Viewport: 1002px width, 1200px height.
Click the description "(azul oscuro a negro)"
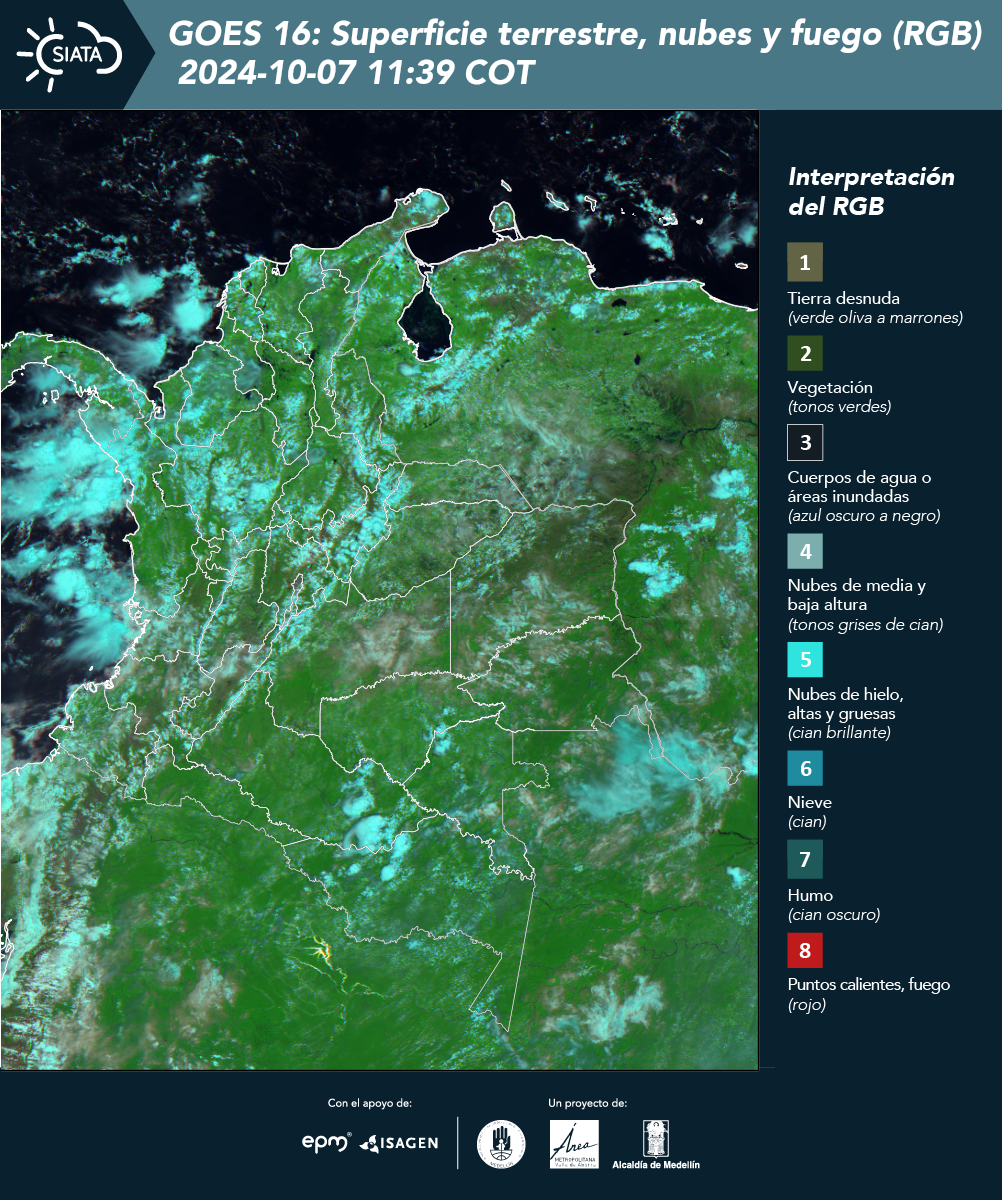tap(864, 516)
